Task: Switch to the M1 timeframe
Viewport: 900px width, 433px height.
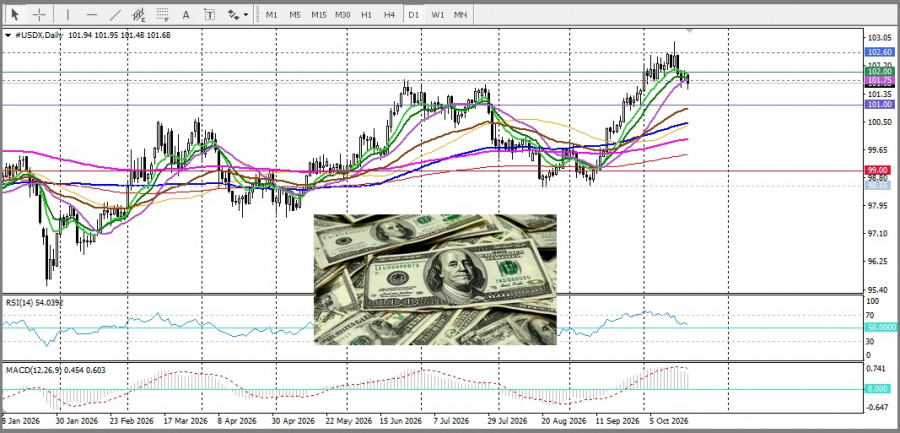Action: click(x=271, y=15)
